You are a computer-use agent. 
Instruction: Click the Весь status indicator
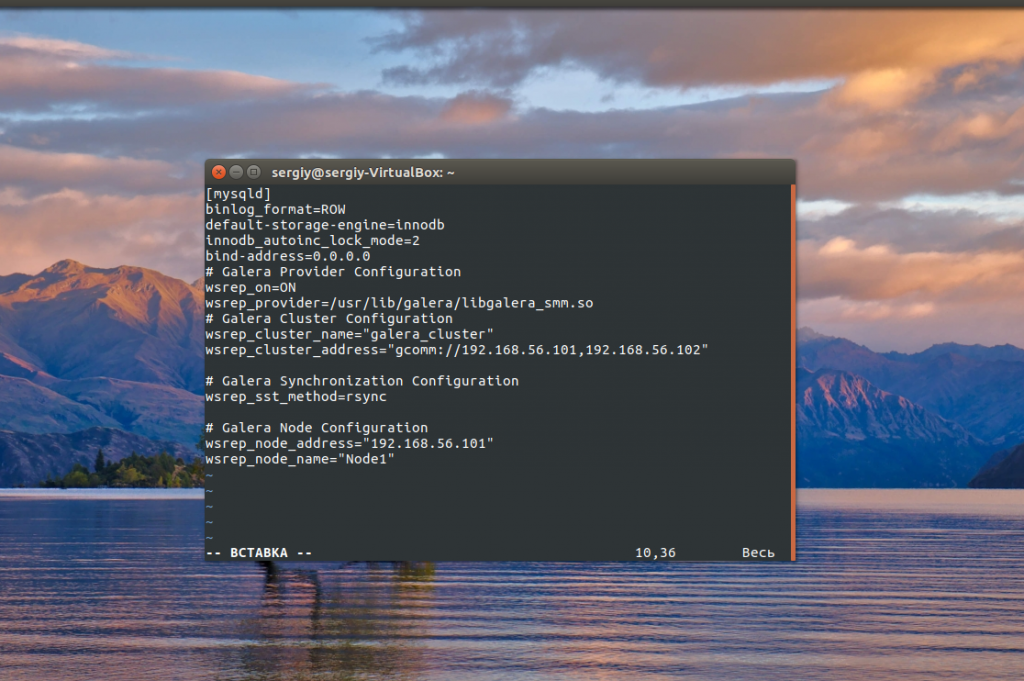758,553
